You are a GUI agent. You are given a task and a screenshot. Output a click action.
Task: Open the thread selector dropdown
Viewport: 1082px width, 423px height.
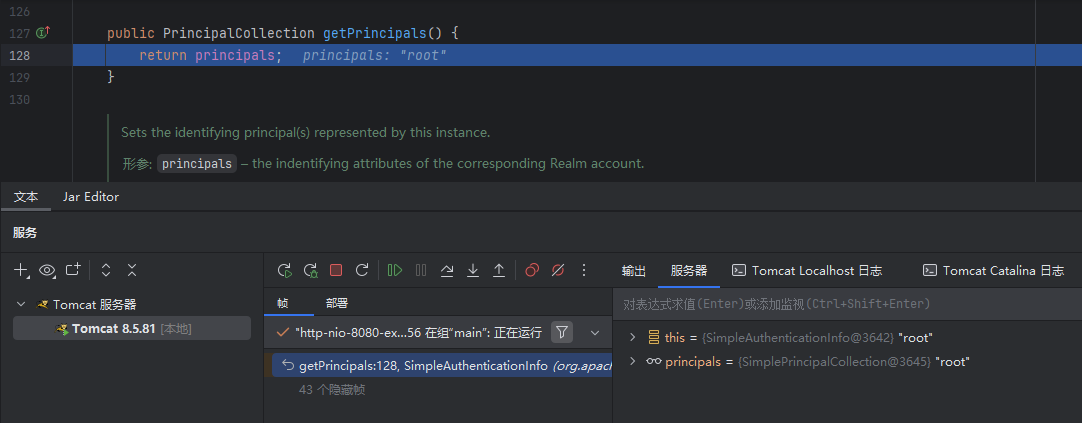tap(595, 332)
